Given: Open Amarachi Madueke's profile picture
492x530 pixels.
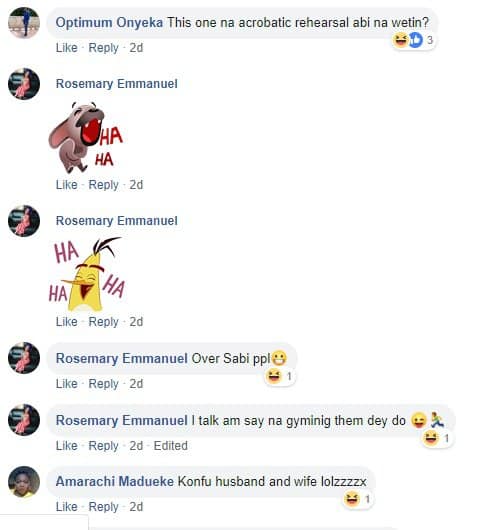Looking at the screenshot, I should click(x=24, y=482).
